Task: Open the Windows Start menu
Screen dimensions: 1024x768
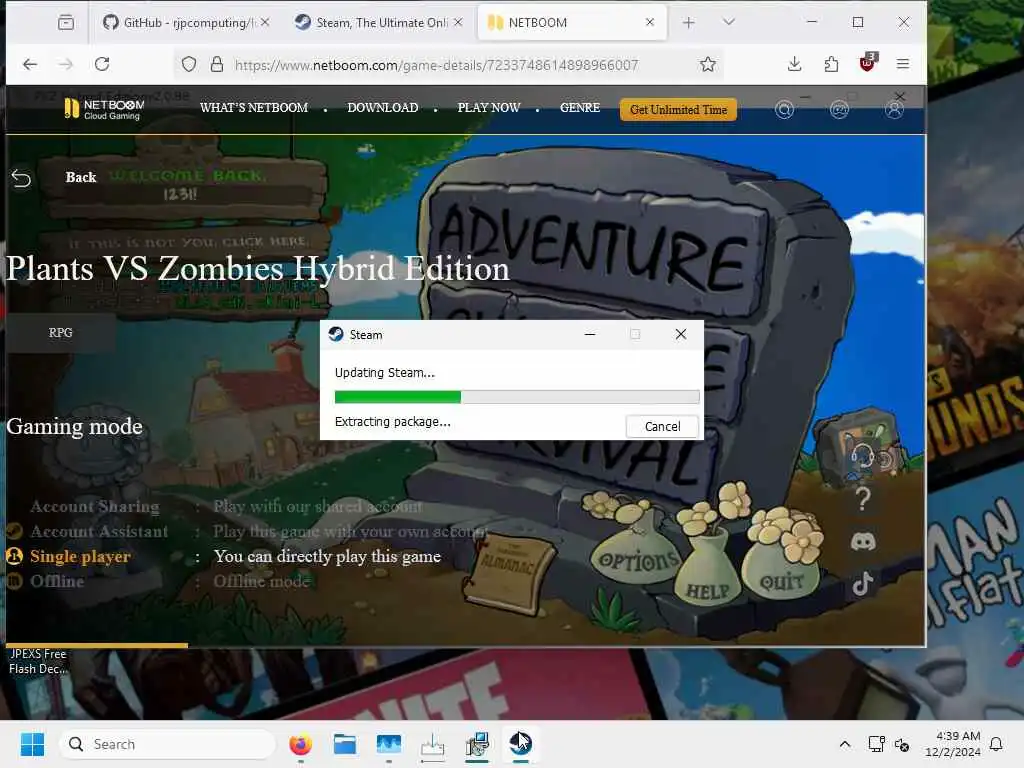Action: (x=32, y=744)
